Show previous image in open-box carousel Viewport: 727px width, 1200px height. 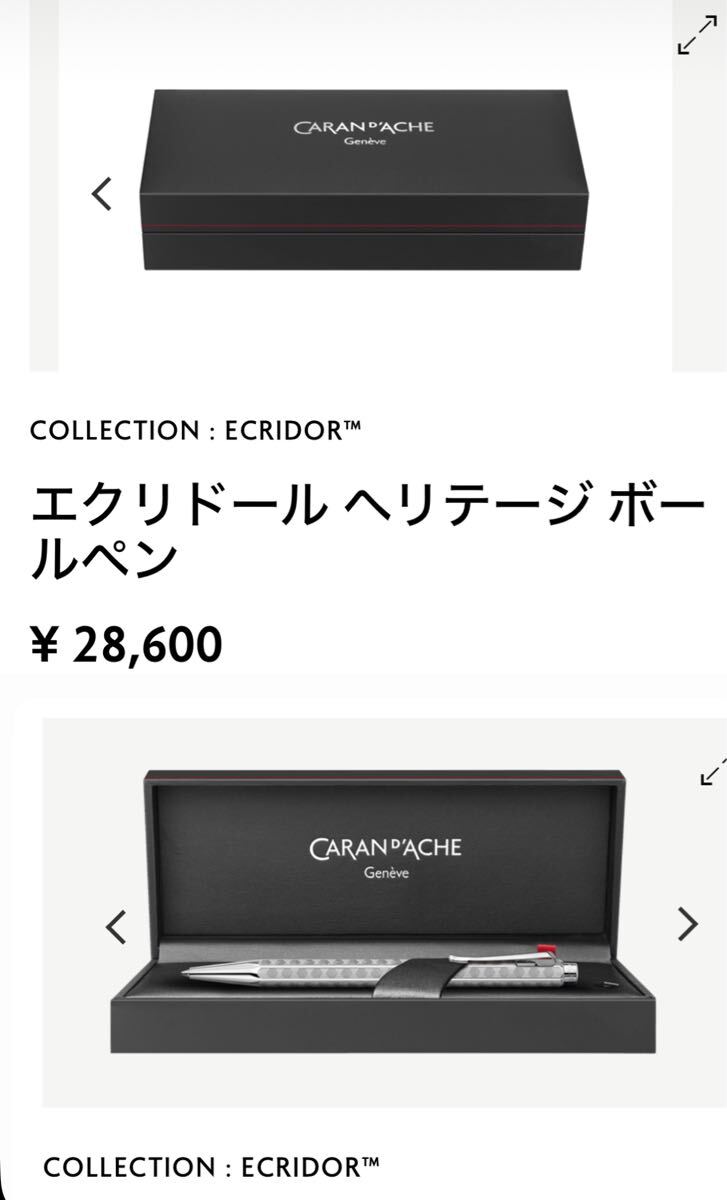[x=116, y=927]
